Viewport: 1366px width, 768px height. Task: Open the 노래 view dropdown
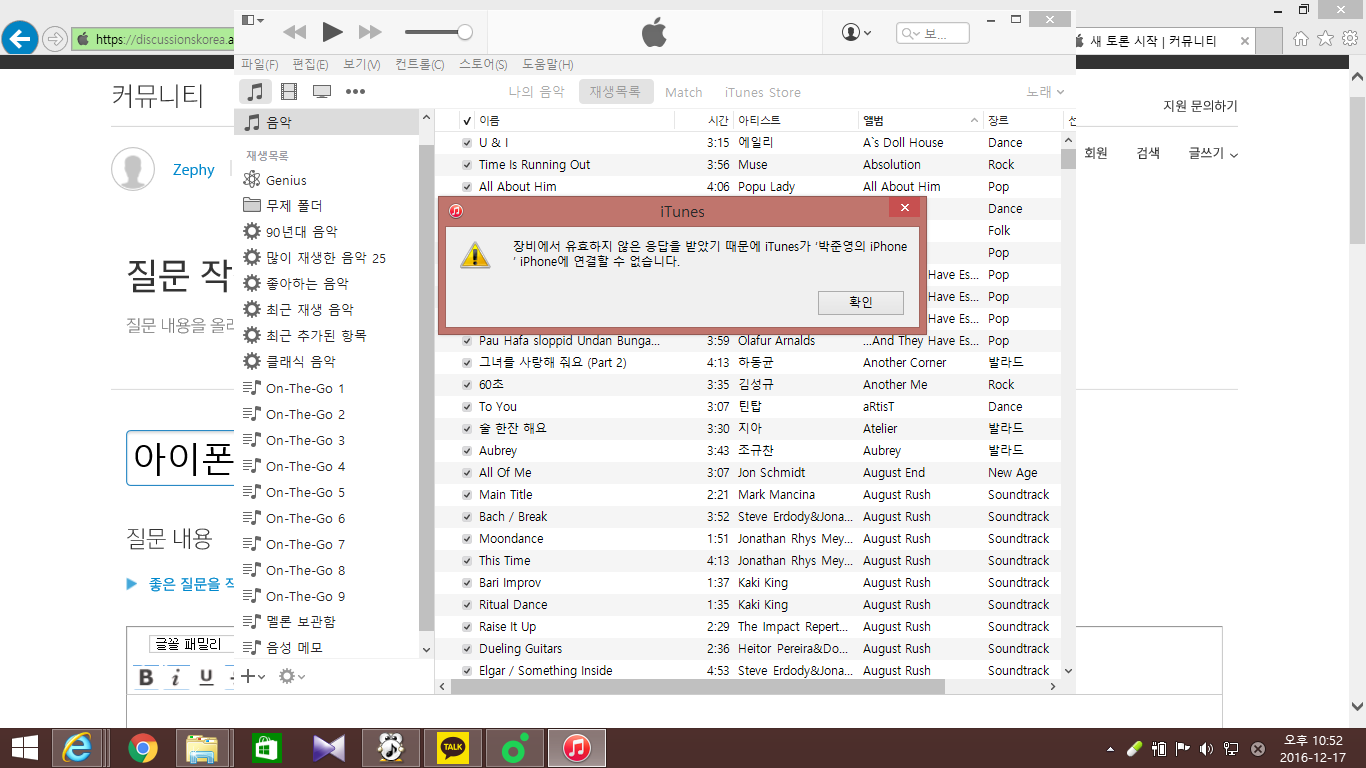[1045, 92]
